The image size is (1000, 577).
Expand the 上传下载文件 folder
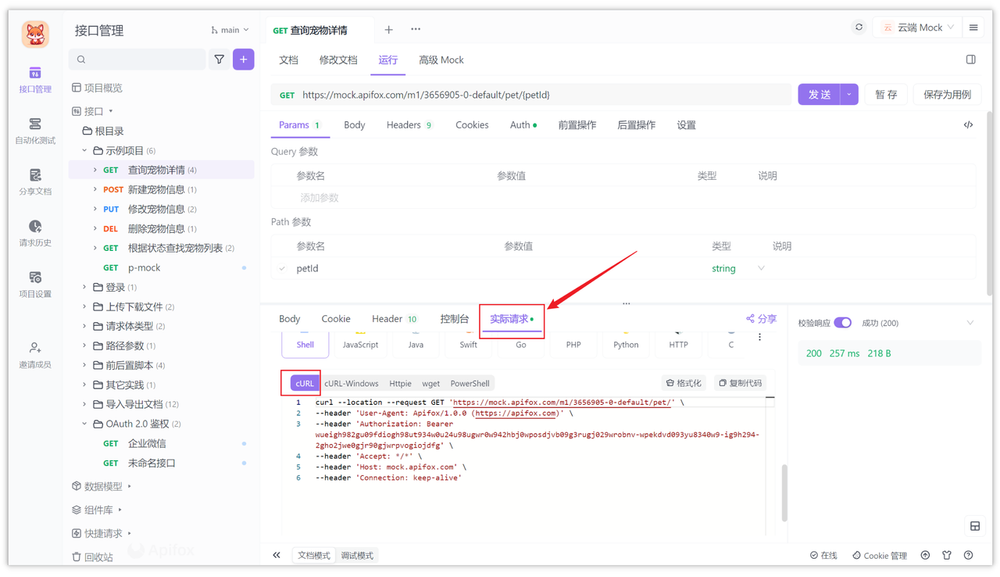pyautogui.click(x=84, y=307)
